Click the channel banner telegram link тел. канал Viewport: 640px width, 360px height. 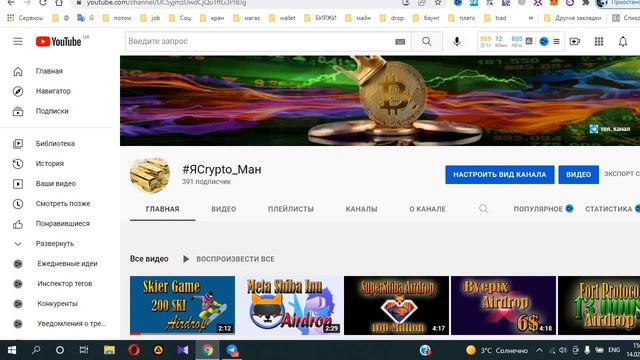tap(610, 129)
